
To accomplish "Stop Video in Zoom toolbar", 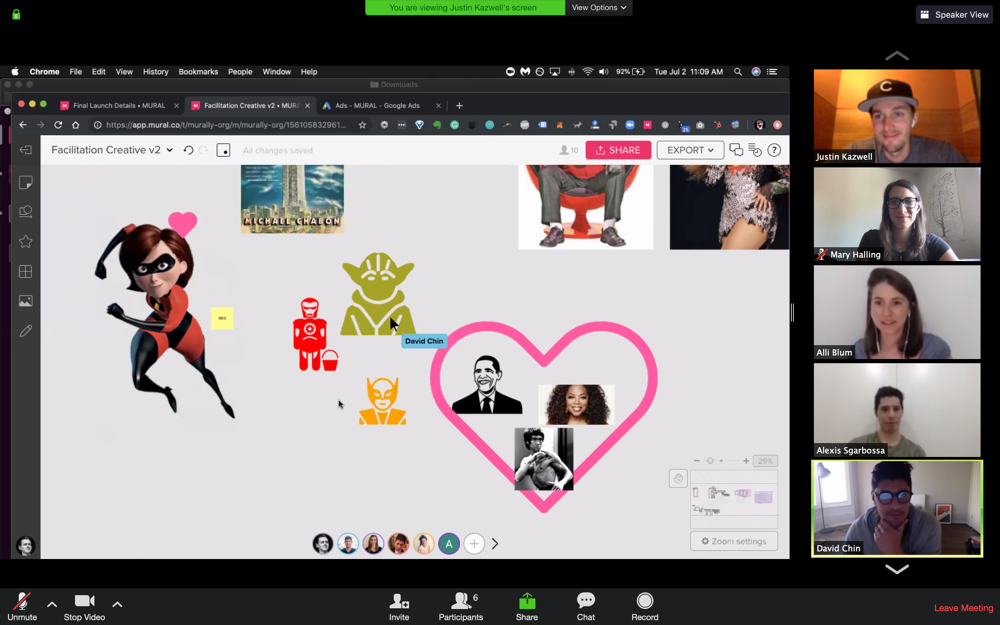I will click(x=84, y=607).
